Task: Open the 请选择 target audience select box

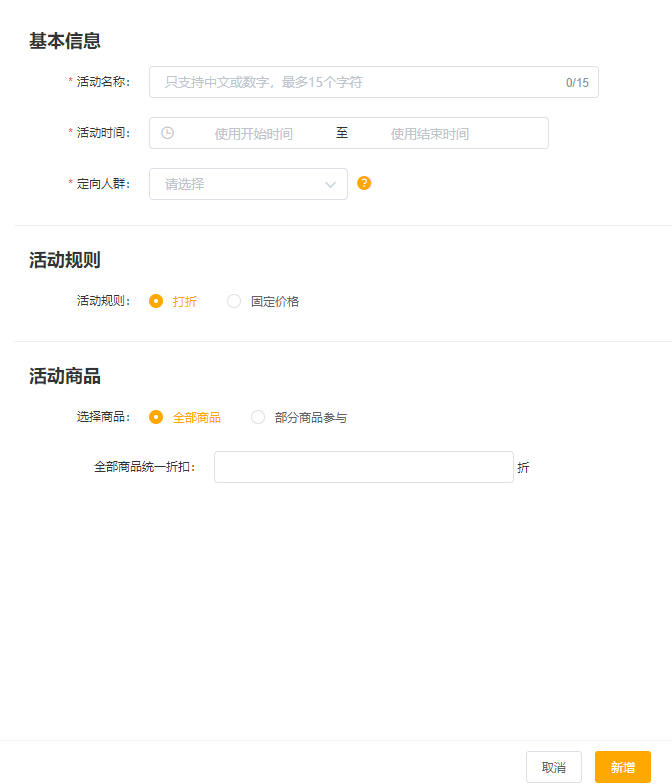Action: pyautogui.click(x=240, y=184)
